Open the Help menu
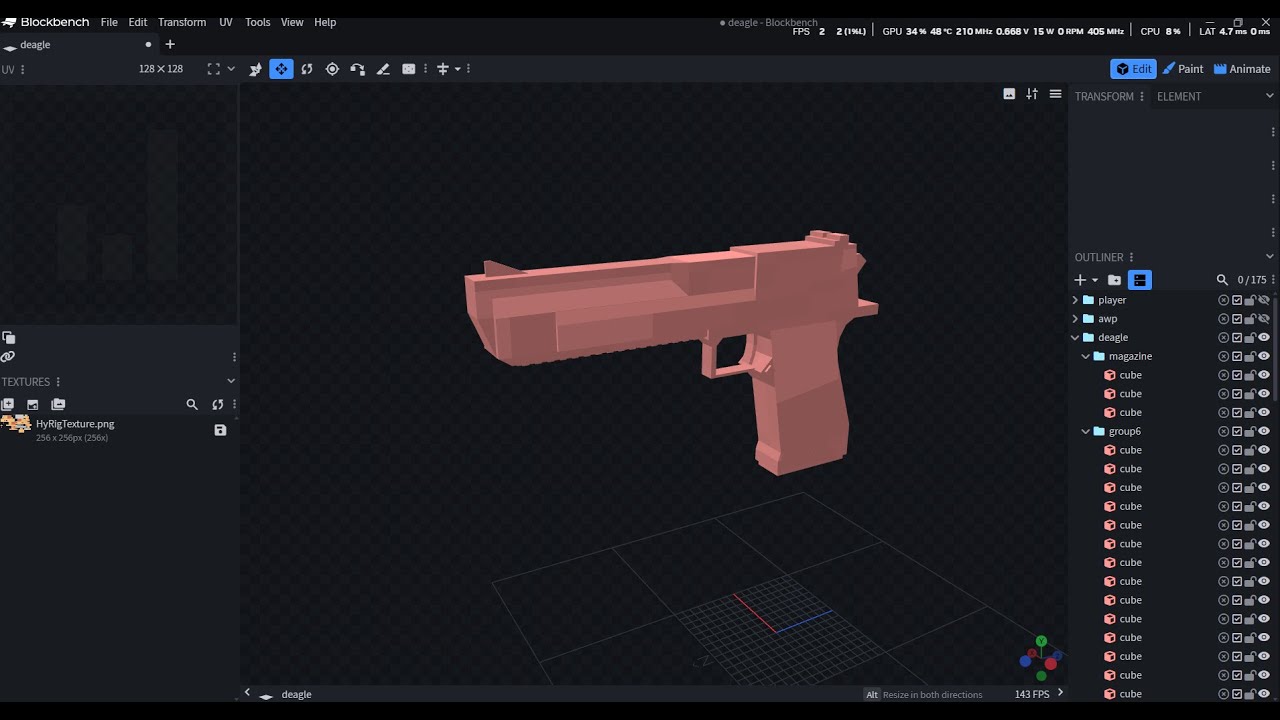This screenshot has height=720, width=1280. (x=325, y=22)
